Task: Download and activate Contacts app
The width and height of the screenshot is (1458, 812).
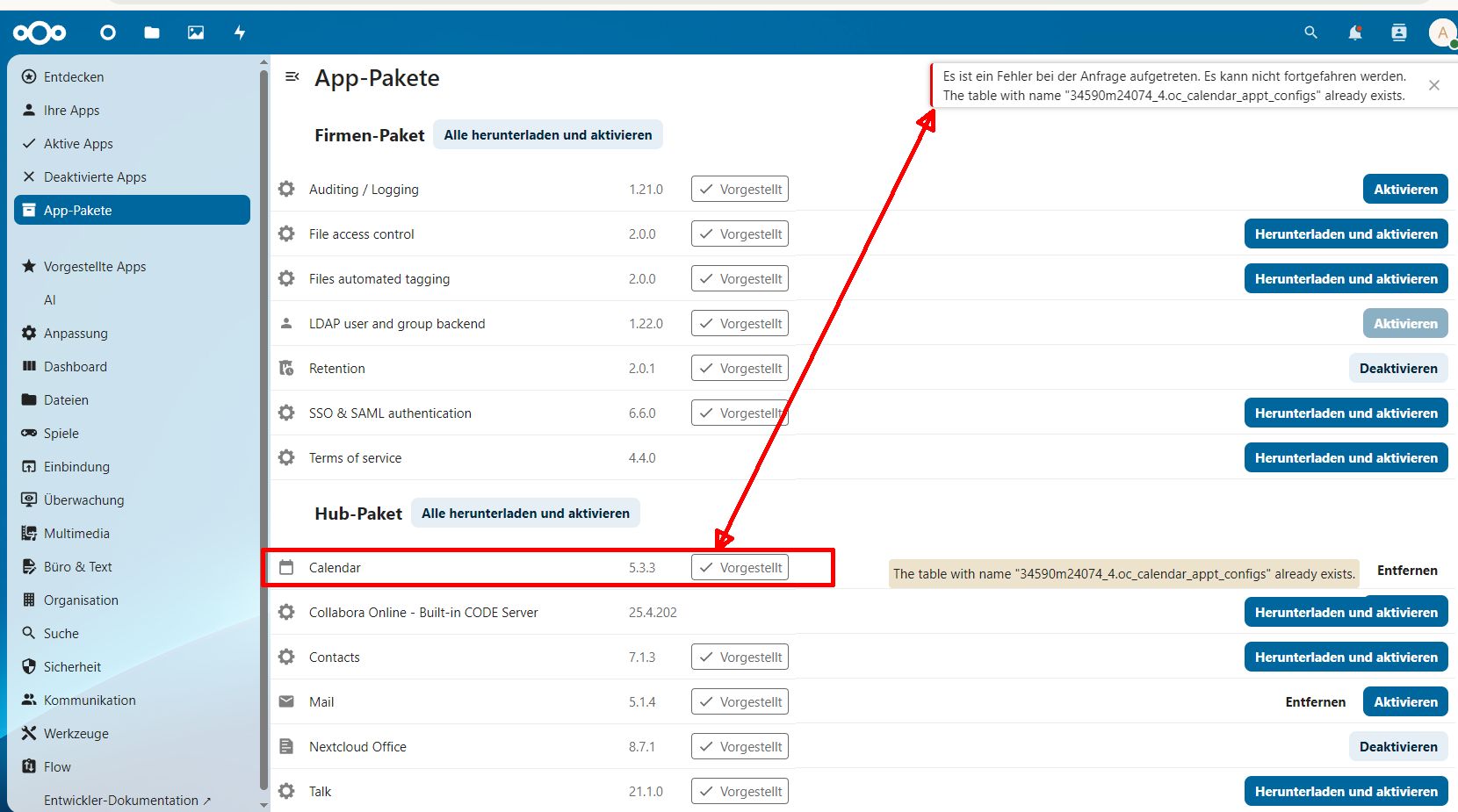Action: [1346, 657]
